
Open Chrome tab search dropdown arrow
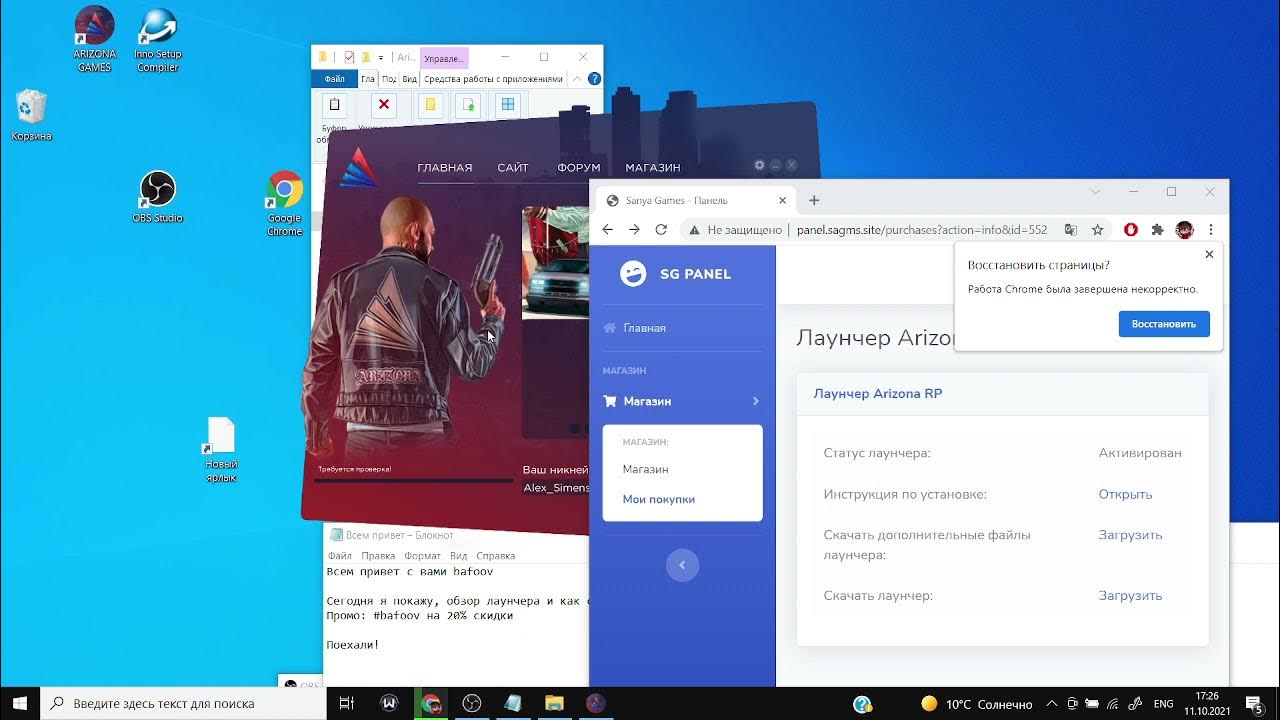tap(1095, 192)
